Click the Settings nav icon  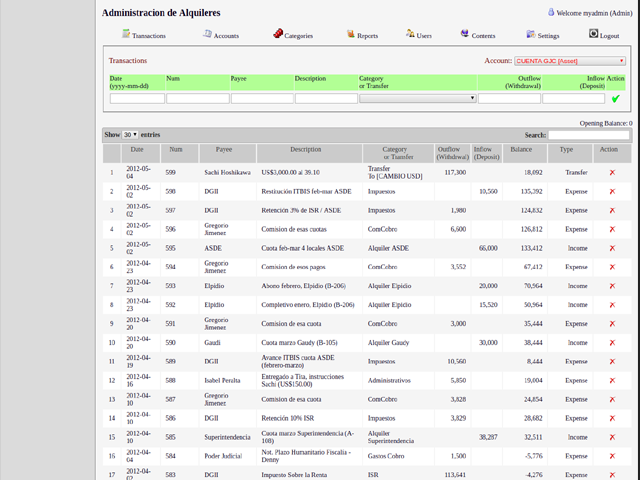click(x=531, y=34)
